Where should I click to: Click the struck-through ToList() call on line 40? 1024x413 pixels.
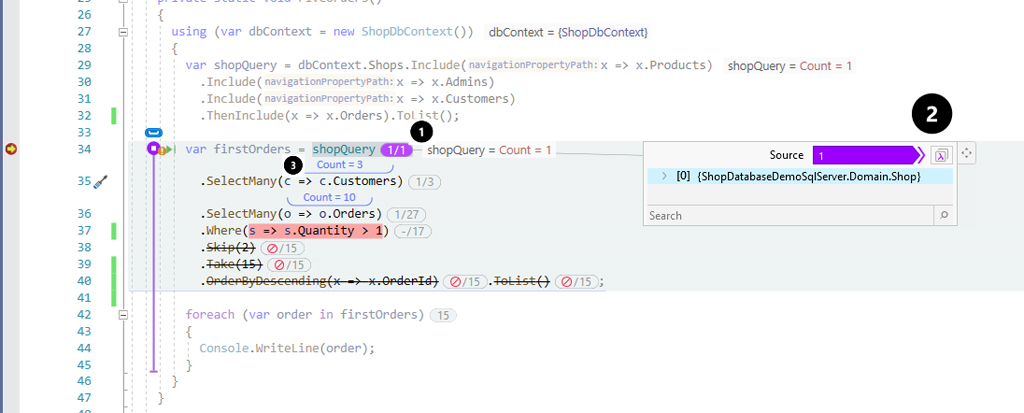tap(522, 282)
